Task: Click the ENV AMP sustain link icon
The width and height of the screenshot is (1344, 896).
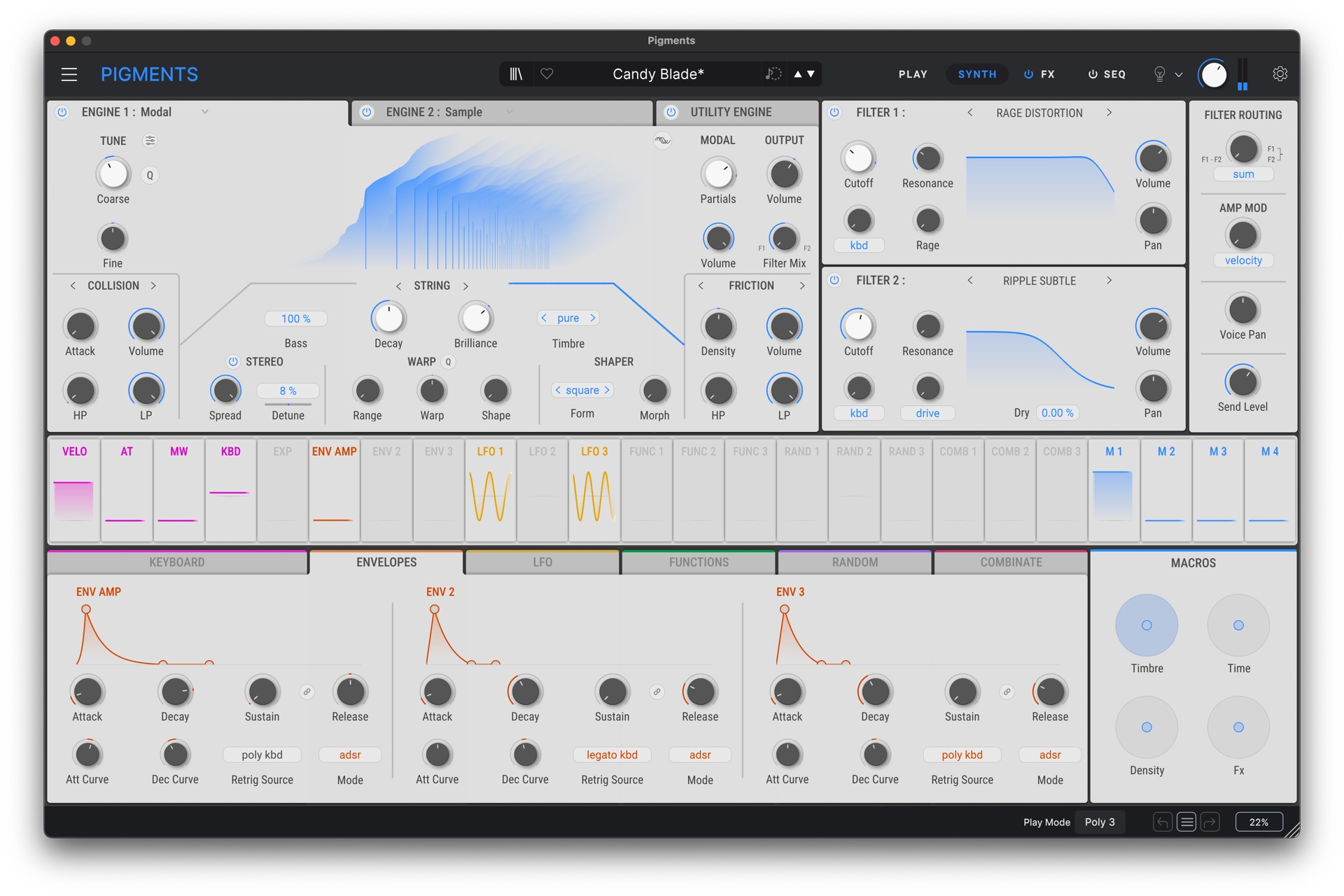Action: pyautogui.click(x=307, y=692)
